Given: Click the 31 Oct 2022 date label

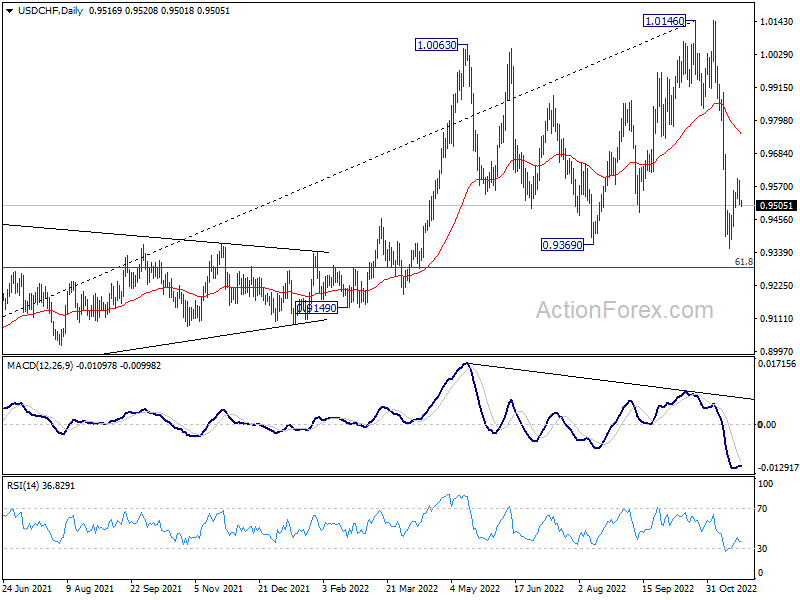Looking at the screenshot, I should pyautogui.click(x=731, y=589).
